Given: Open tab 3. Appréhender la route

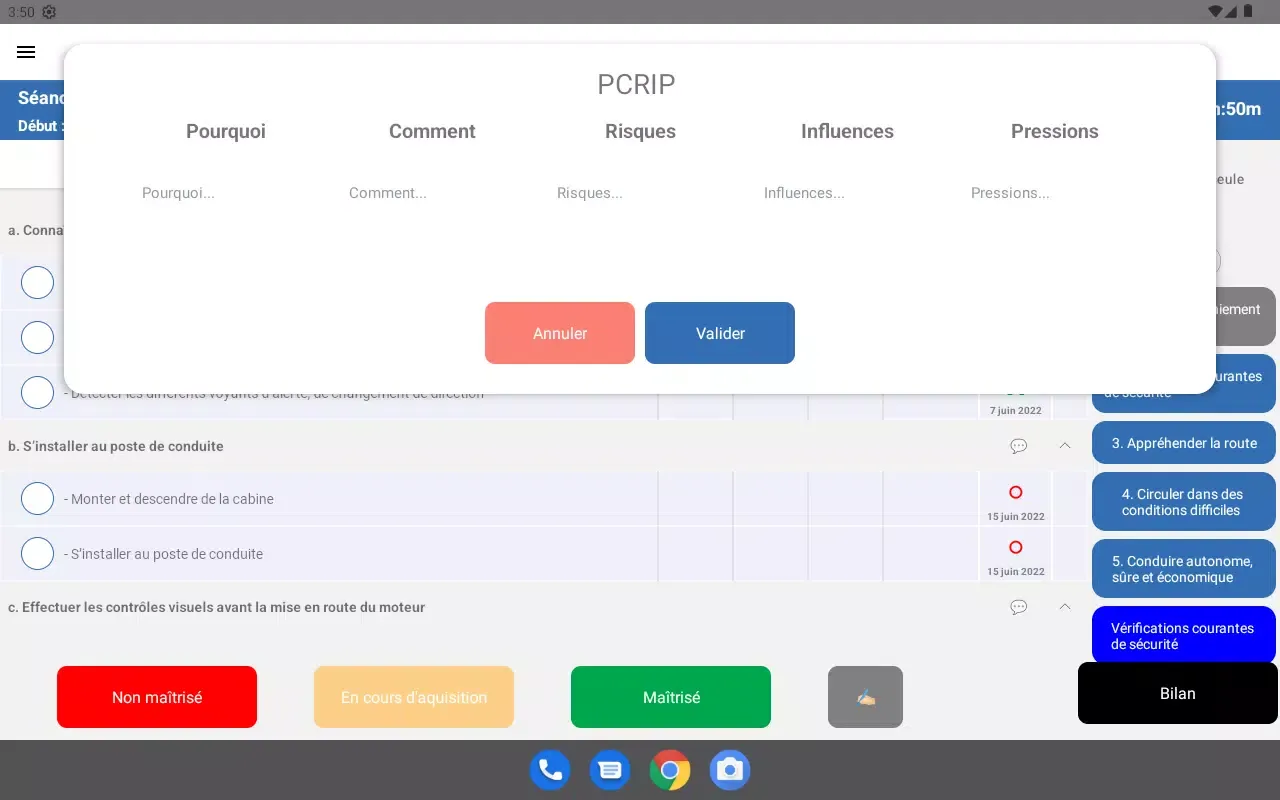Looking at the screenshot, I should point(1184,443).
